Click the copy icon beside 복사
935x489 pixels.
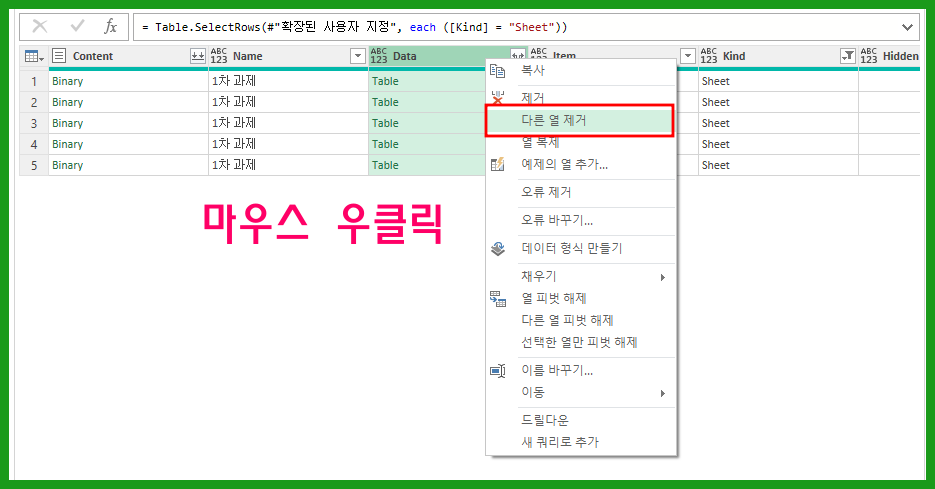pos(497,71)
